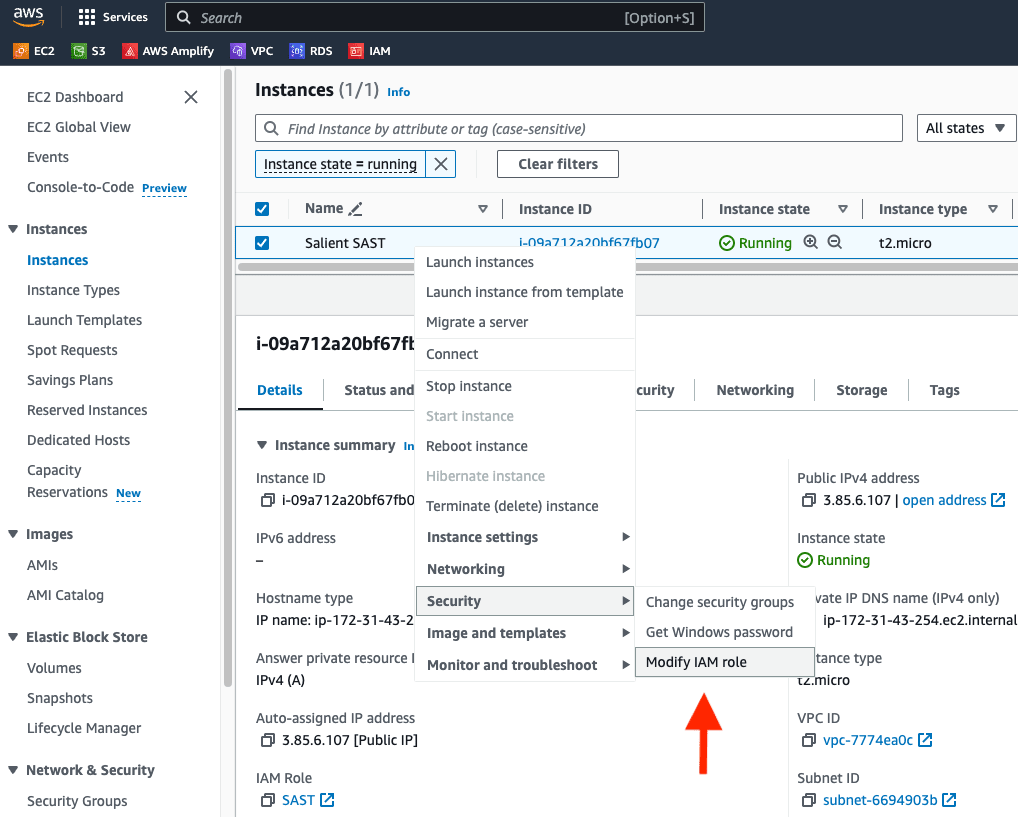Open the Services grid menu
The width and height of the screenshot is (1018, 817).
(x=113, y=18)
